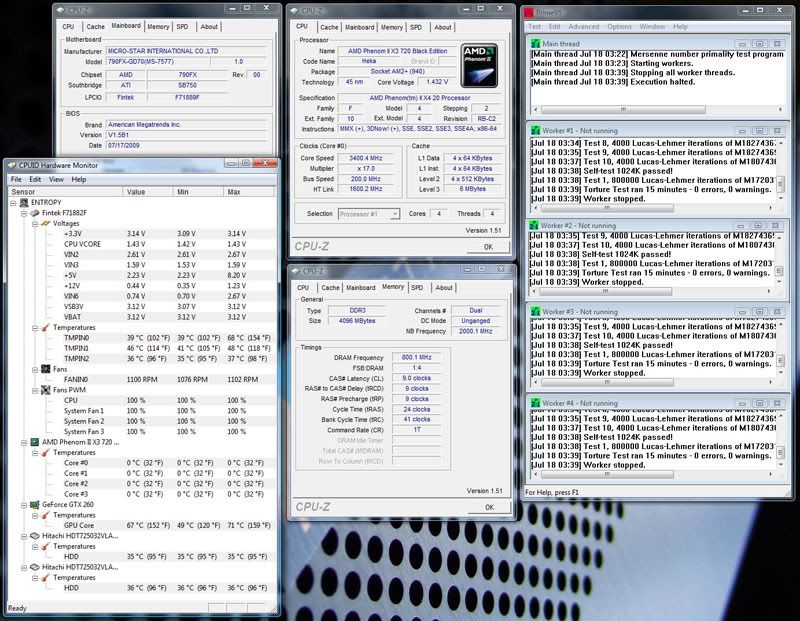Click the Main thread window icon in Prime95
800x621 pixels.
[x=535, y=44]
